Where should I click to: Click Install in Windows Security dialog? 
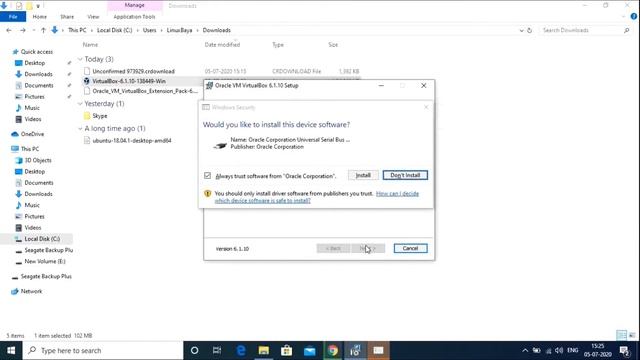[x=363, y=175]
